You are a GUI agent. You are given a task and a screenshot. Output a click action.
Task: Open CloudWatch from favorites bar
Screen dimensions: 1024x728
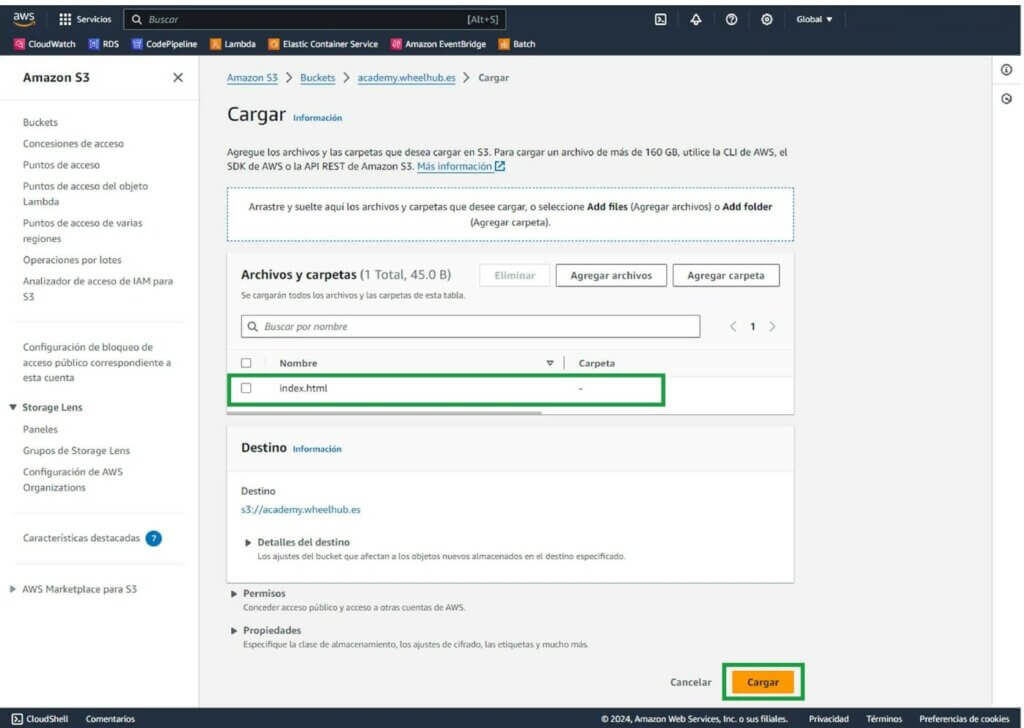pos(45,44)
